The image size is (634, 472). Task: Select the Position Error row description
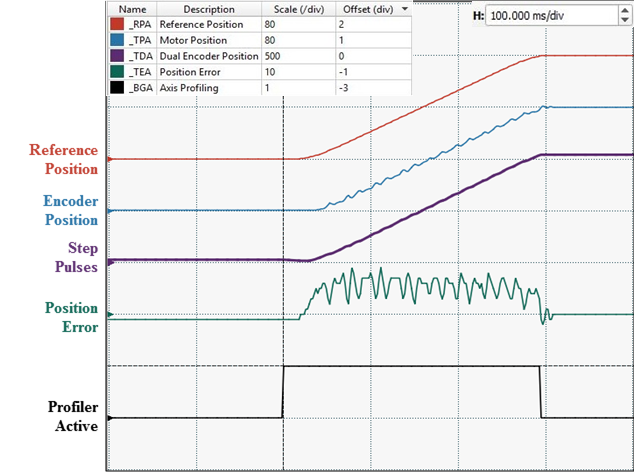point(208,71)
